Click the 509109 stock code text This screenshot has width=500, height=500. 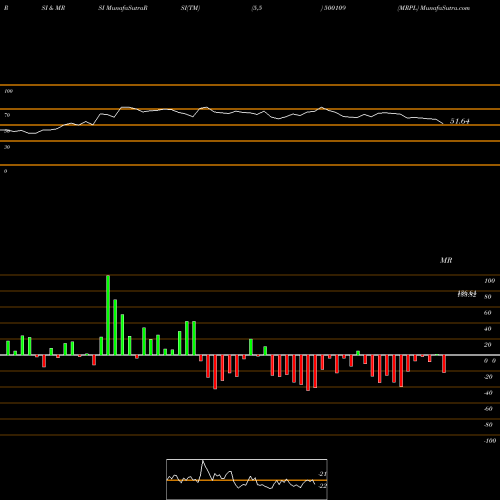coord(334,8)
